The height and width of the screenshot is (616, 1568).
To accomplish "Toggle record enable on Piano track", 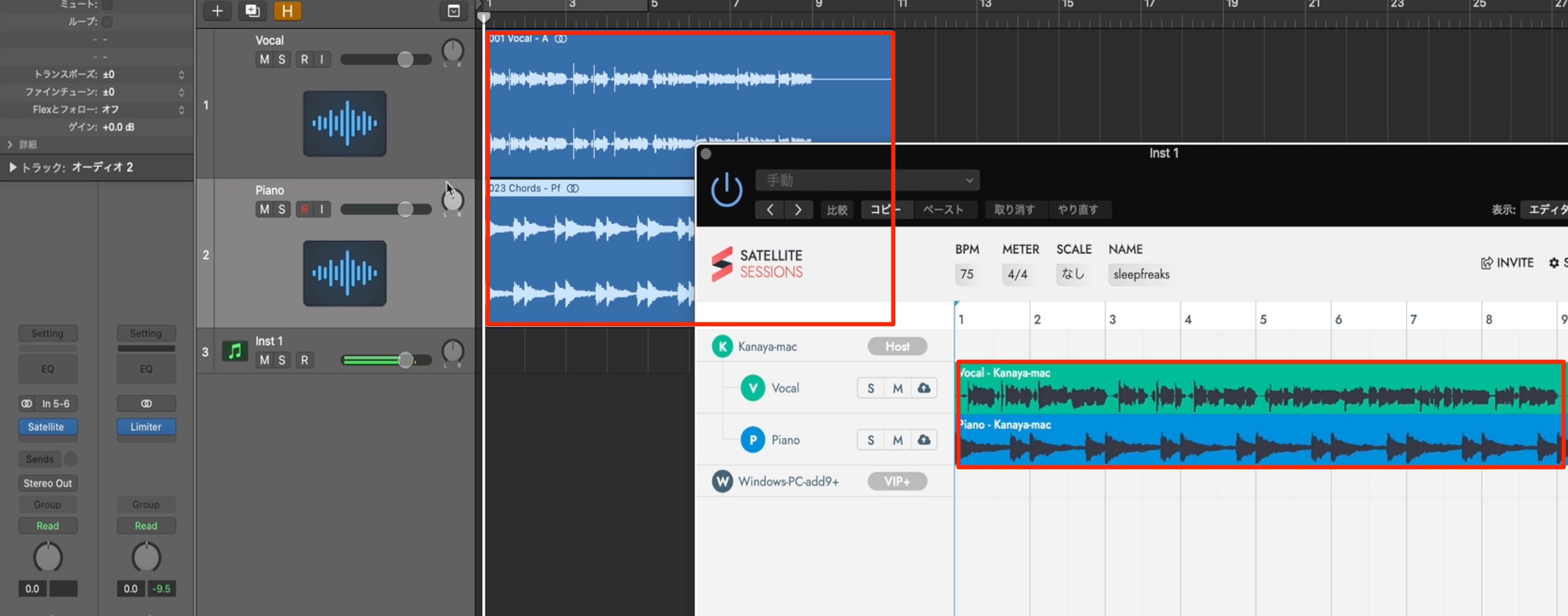I will (304, 210).
